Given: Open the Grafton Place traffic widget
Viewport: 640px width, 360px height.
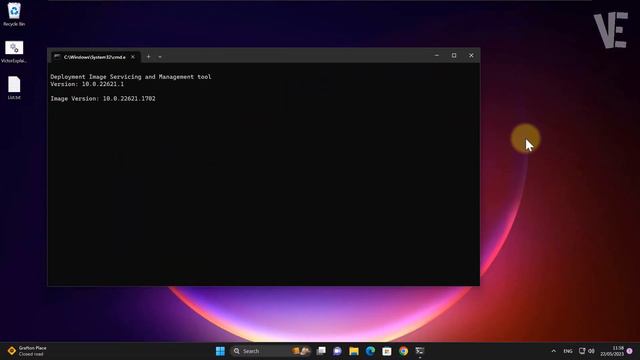Looking at the screenshot, I should [x=27, y=351].
